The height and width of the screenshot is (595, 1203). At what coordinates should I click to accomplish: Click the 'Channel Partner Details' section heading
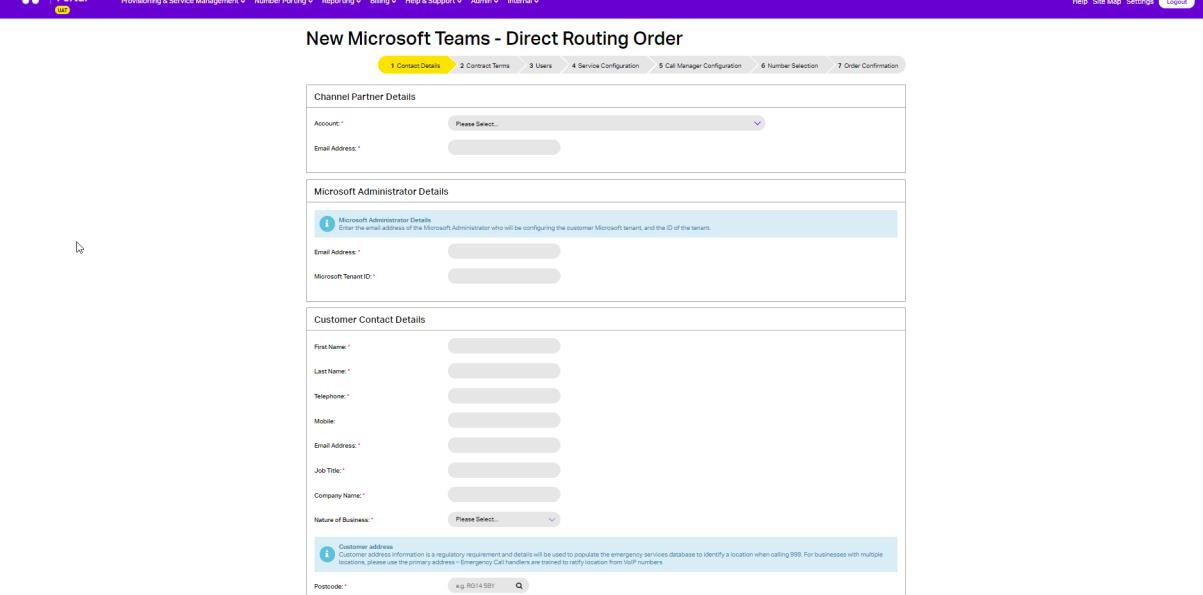365,97
